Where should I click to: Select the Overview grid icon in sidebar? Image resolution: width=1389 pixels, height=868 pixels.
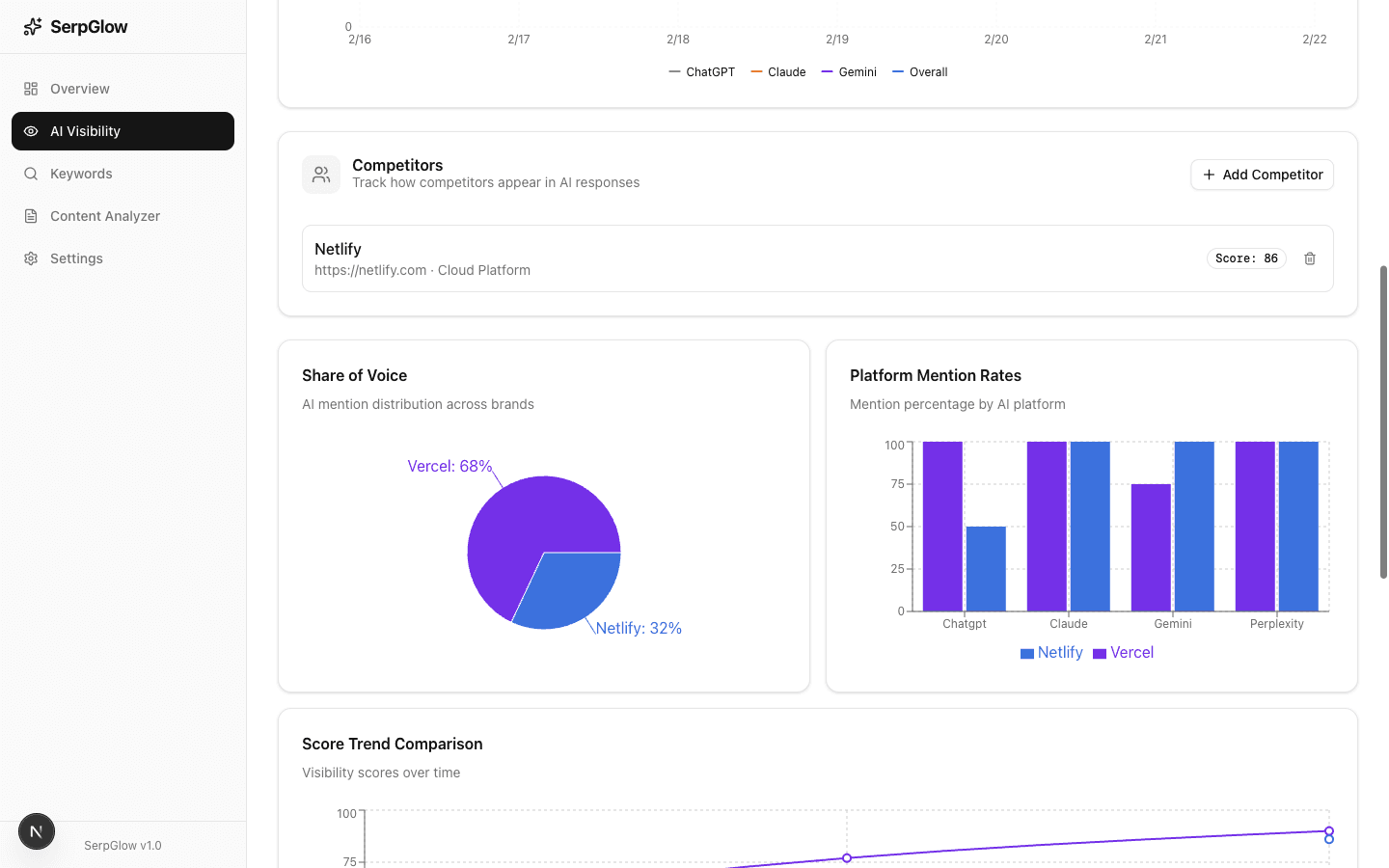[x=30, y=88]
